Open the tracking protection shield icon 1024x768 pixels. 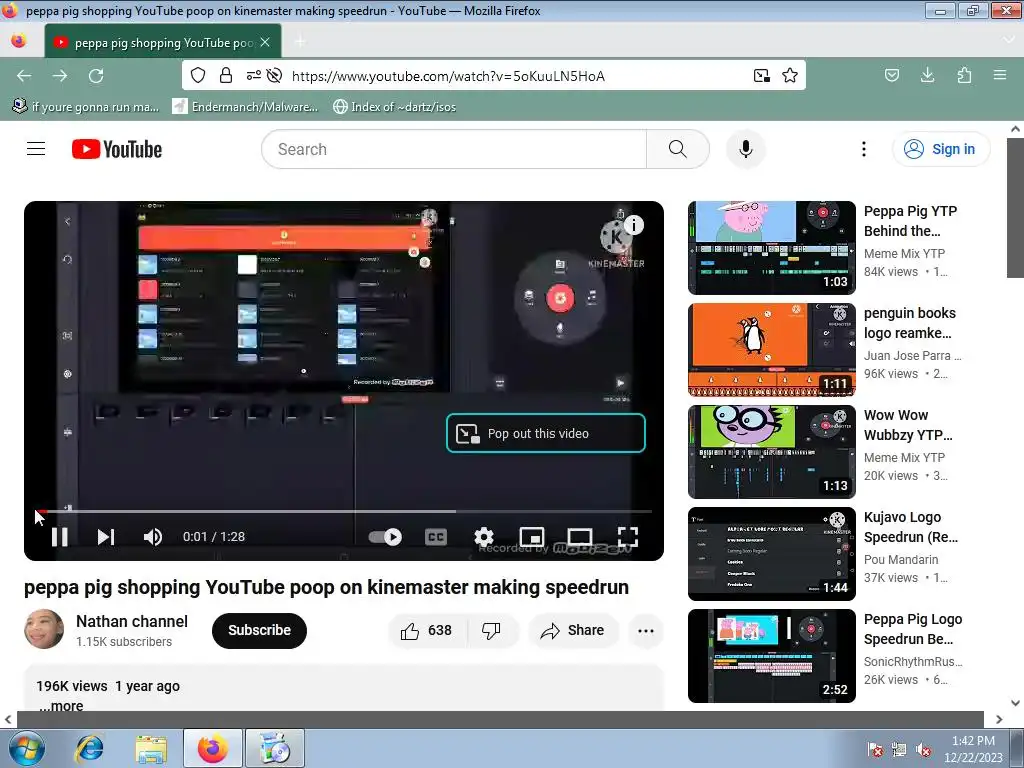tap(198, 76)
